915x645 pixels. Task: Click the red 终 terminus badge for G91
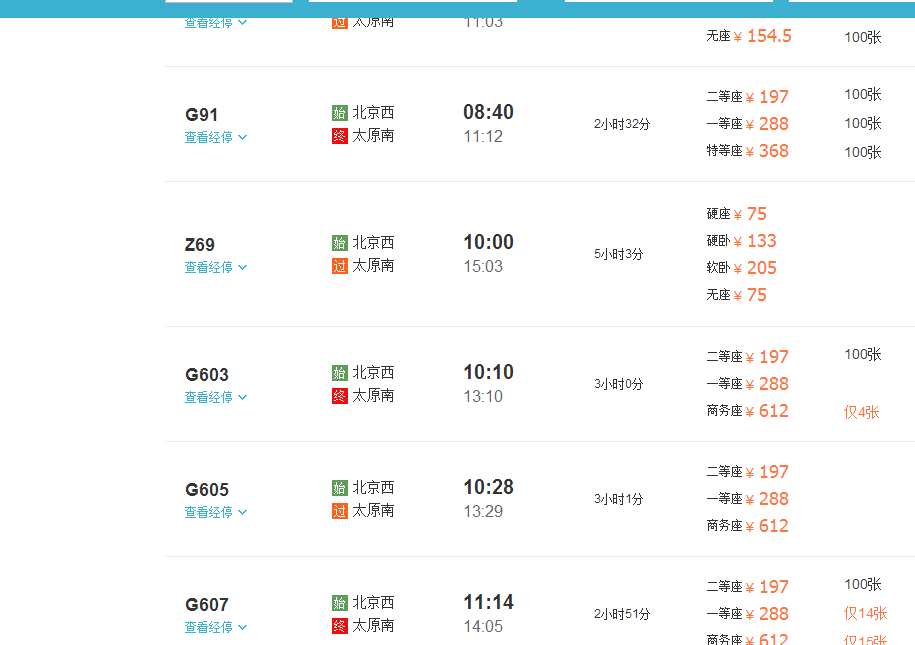(x=340, y=136)
